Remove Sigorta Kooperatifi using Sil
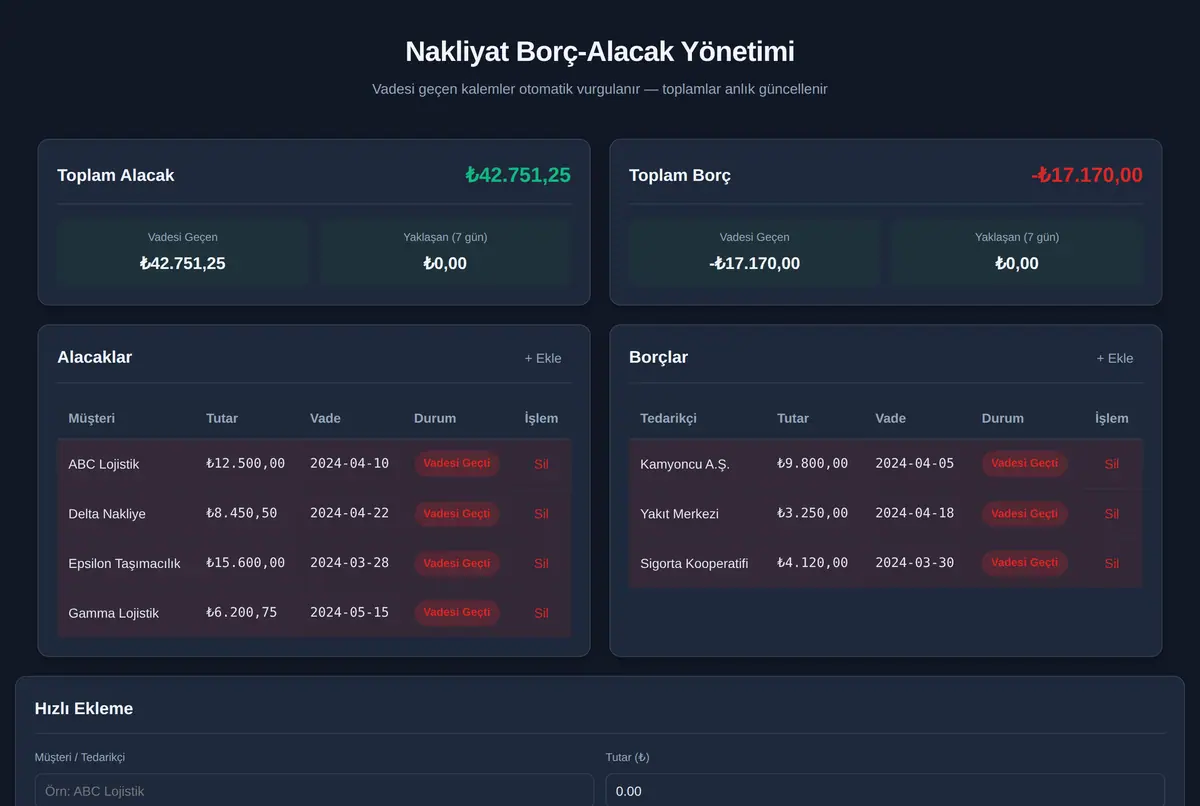 click(x=1112, y=563)
